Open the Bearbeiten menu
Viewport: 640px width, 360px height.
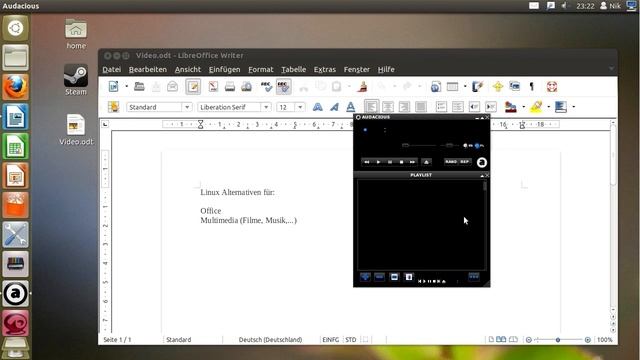pyautogui.click(x=148, y=69)
